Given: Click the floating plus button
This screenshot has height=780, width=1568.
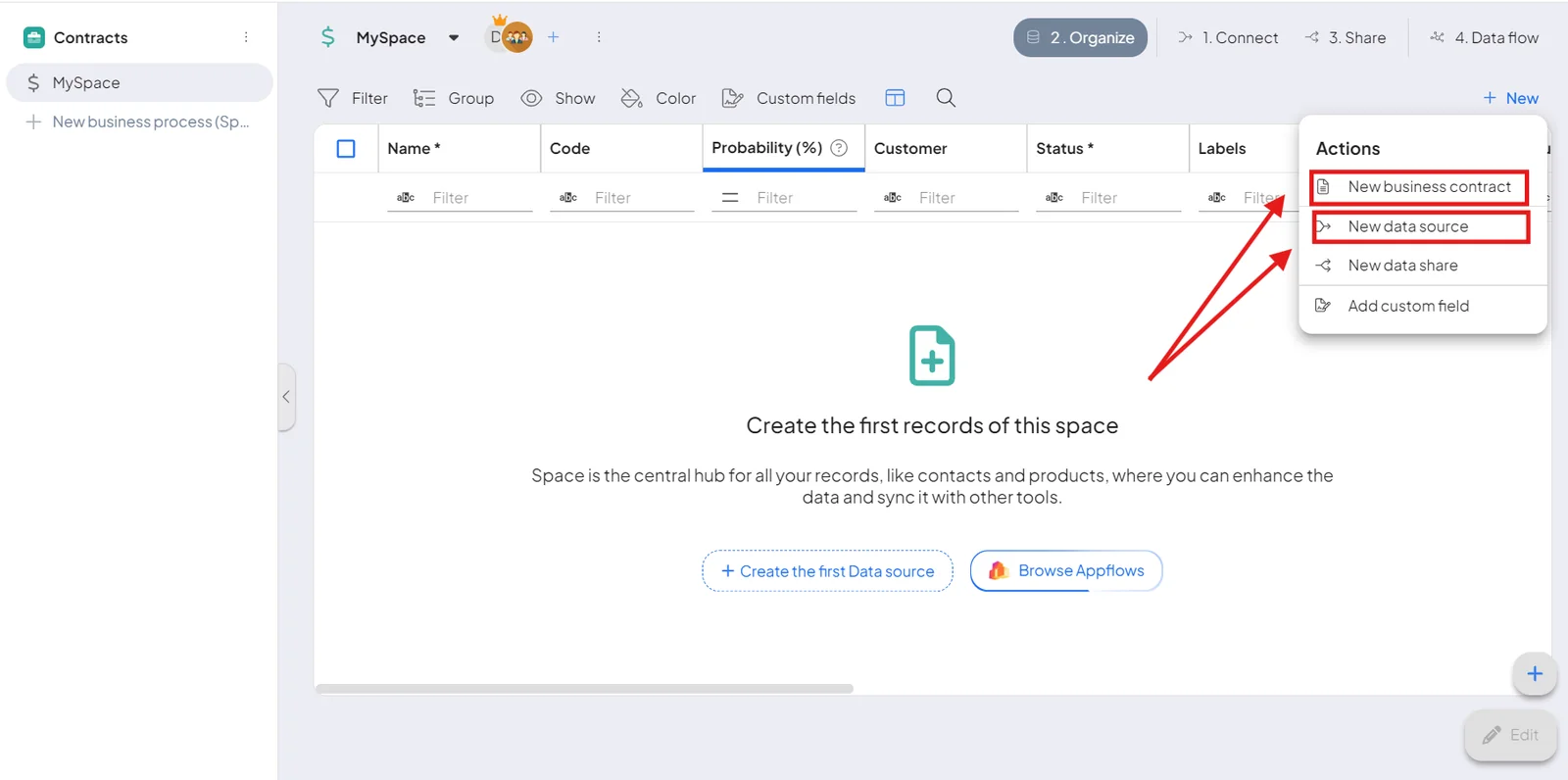Looking at the screenshot, I should [x=1535, y=674].
